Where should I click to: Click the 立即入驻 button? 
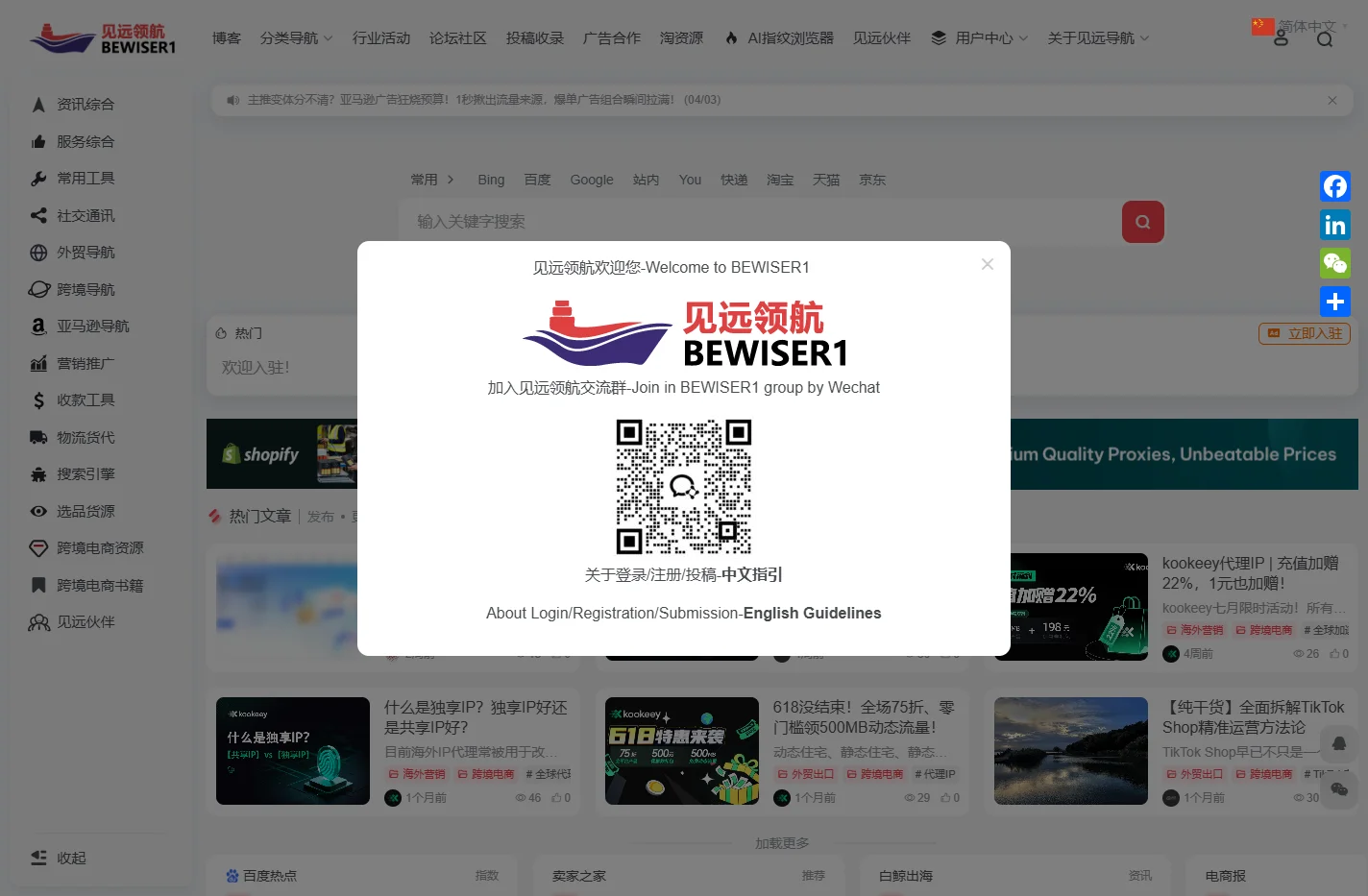(x=1305, y=333)
